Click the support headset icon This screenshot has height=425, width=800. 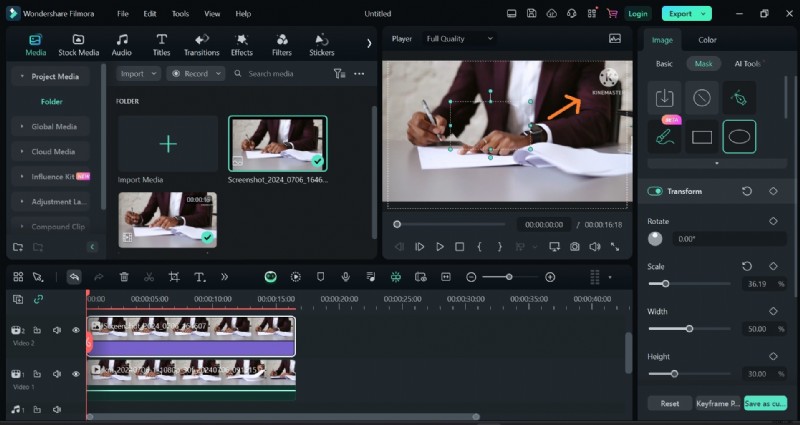pyautogui.click(x=571, y=14)
